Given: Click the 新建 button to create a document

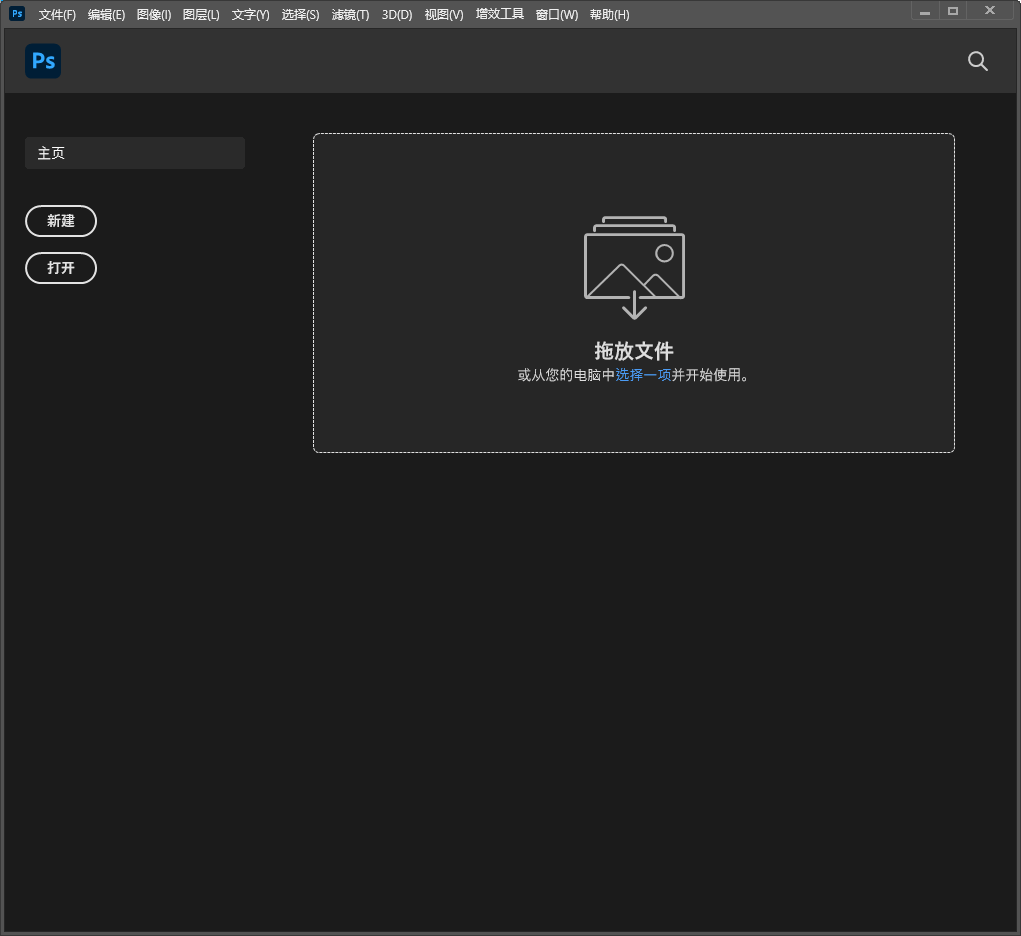Looking at the screenshot, I should pos(61,221).
